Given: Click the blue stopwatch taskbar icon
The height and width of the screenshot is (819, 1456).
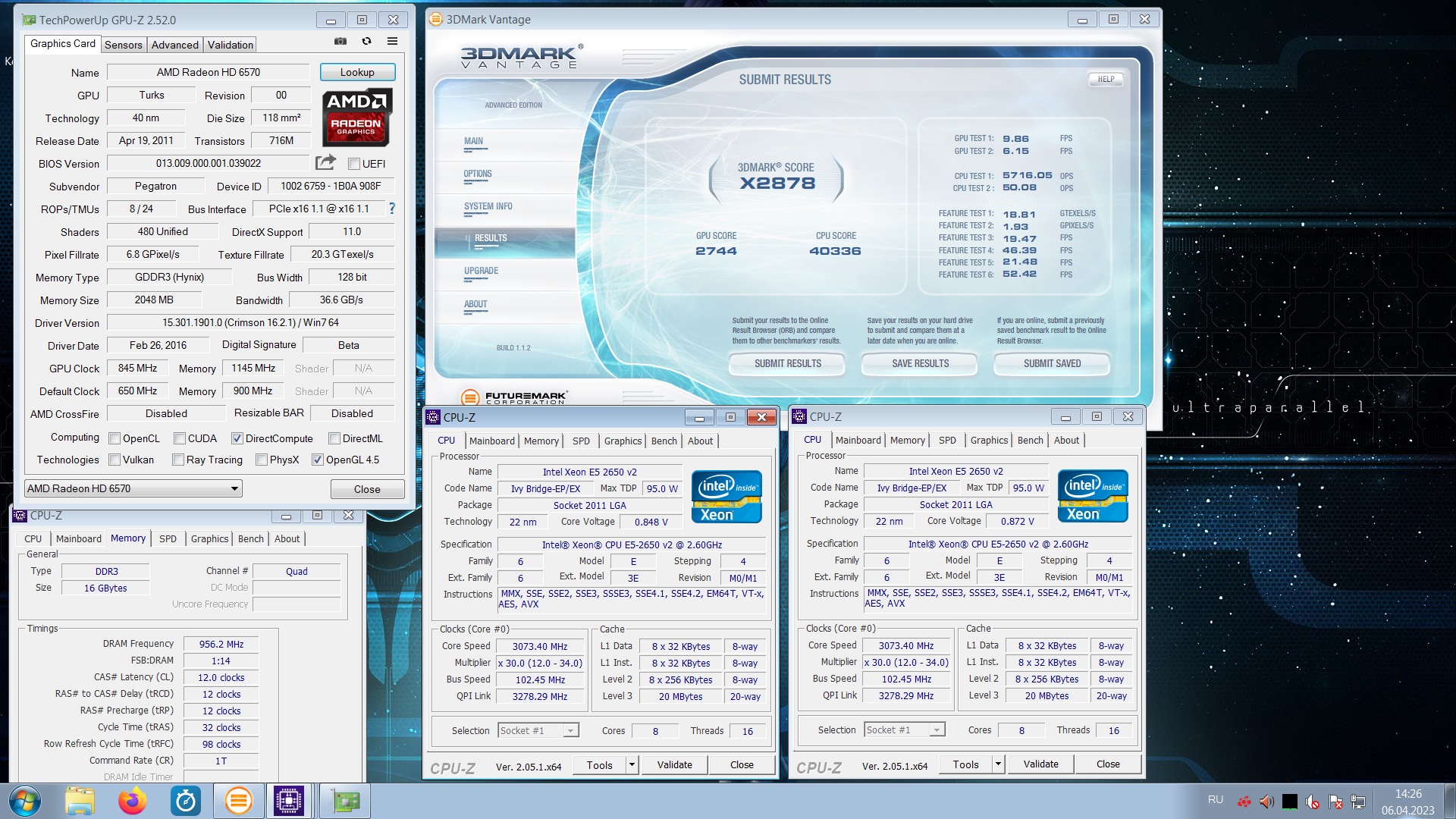Looking at the screenshot, I should point(186,802).
